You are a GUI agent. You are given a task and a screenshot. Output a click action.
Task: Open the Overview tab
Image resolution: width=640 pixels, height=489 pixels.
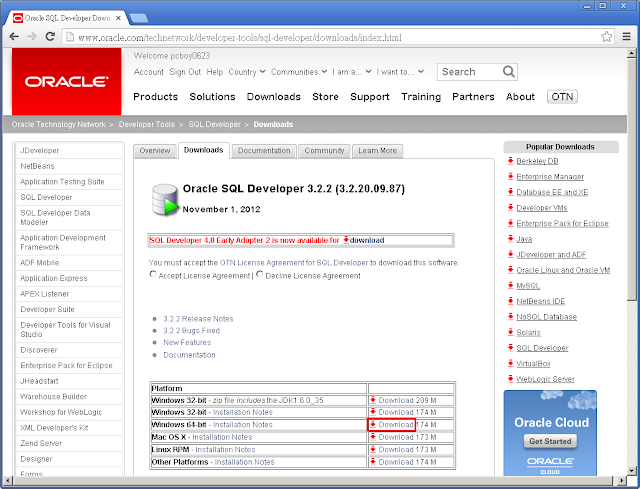click(x=155, y=151)
